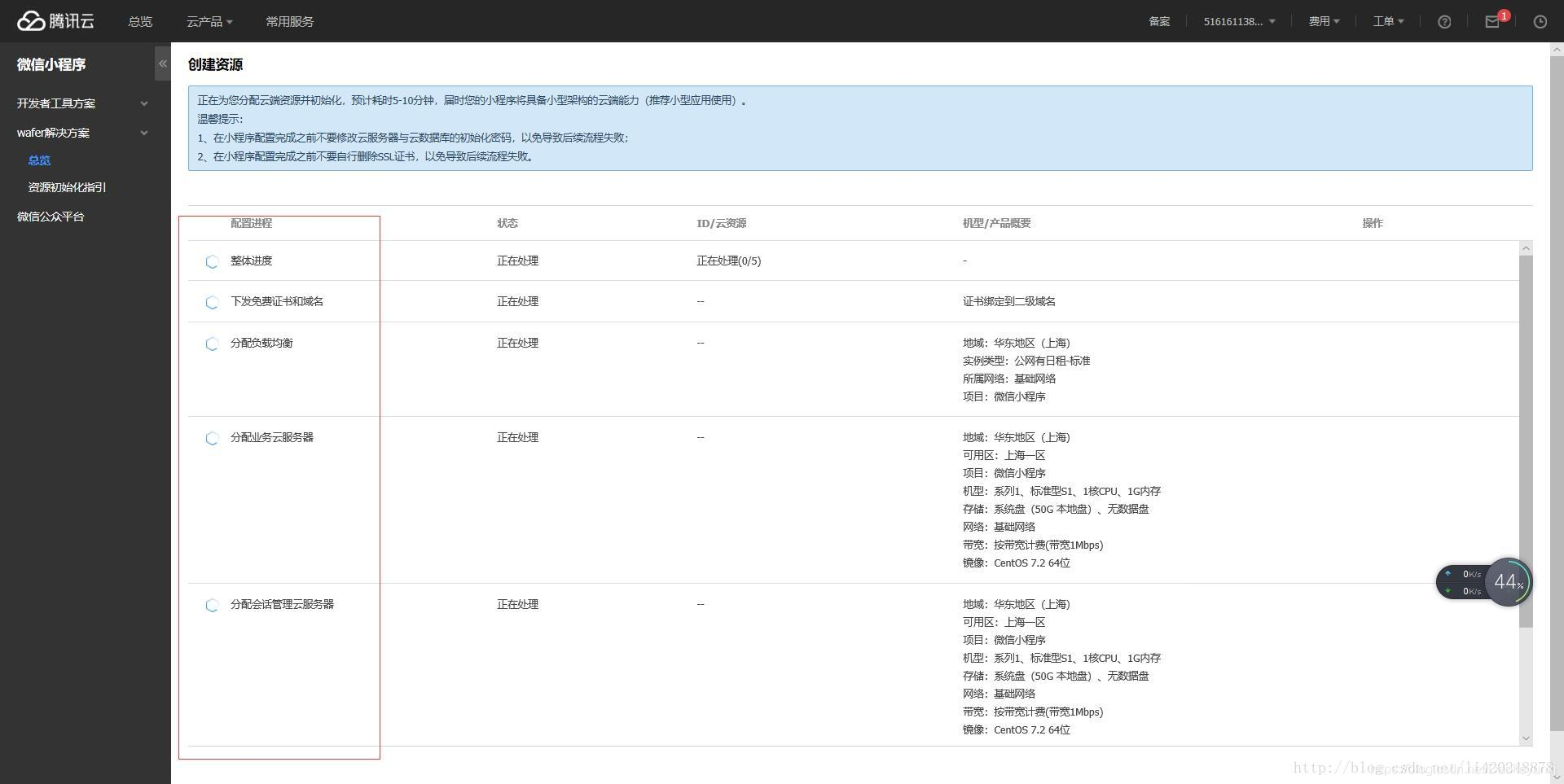The width and height of the screenshot is (1564, 784).
Task: Click the spinner icon beside 整体进度
Action: tap(212, 261)
